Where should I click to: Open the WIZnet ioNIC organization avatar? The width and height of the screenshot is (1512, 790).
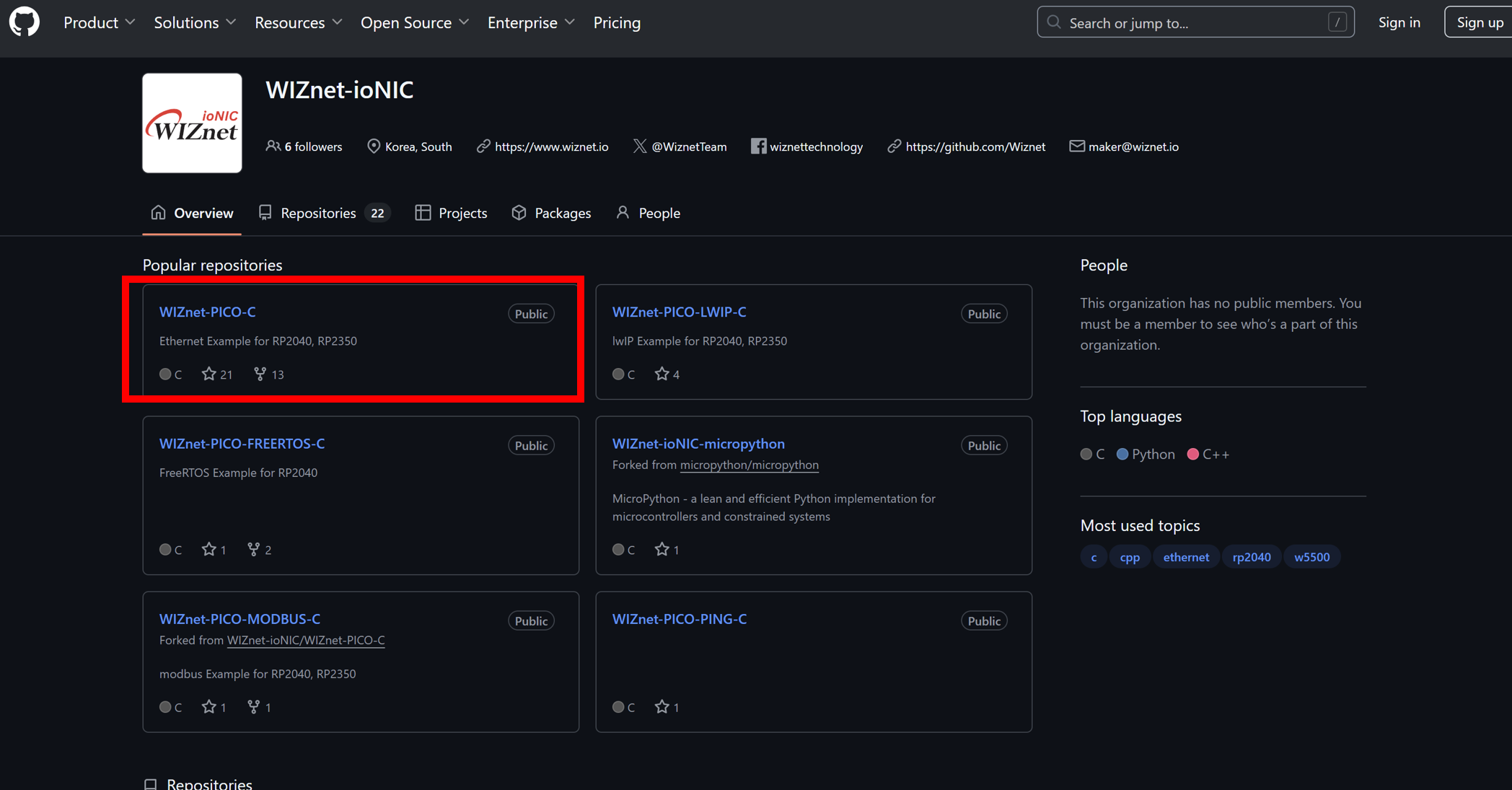point(192,123)
